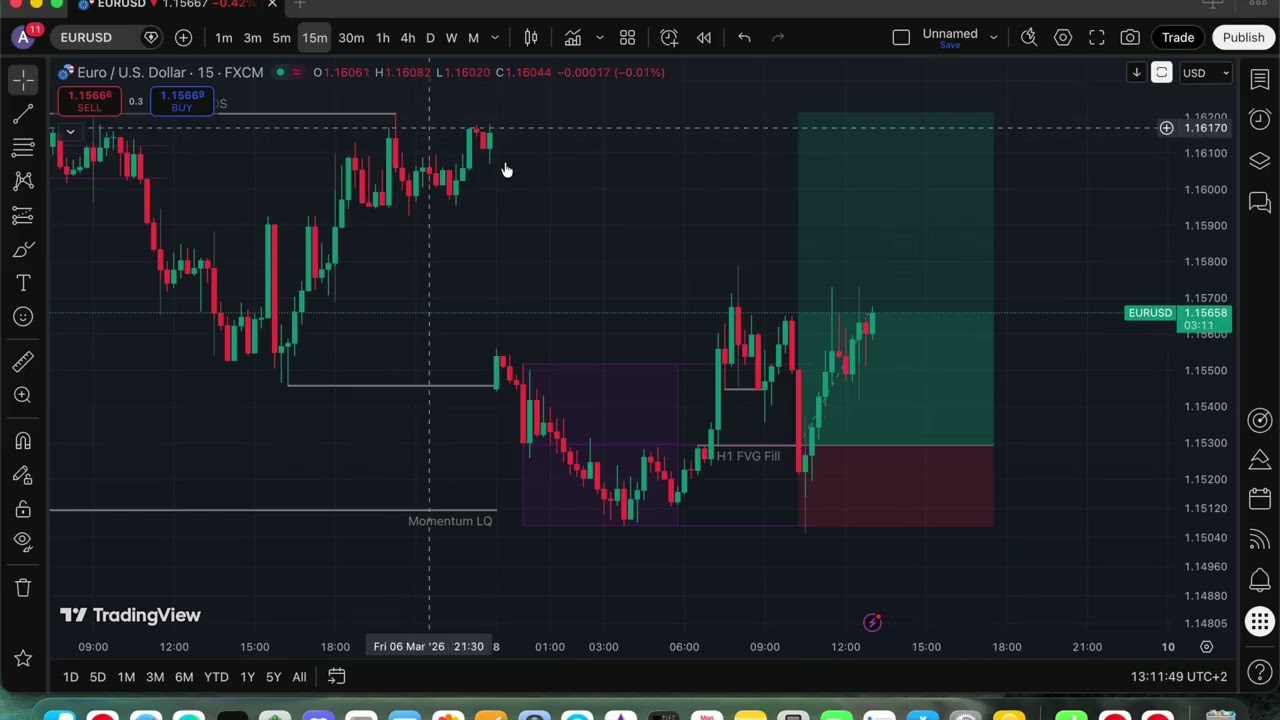Select the H1 FVG Fill label
Screen dimensions: 1280x720
[x=748, y=456]
